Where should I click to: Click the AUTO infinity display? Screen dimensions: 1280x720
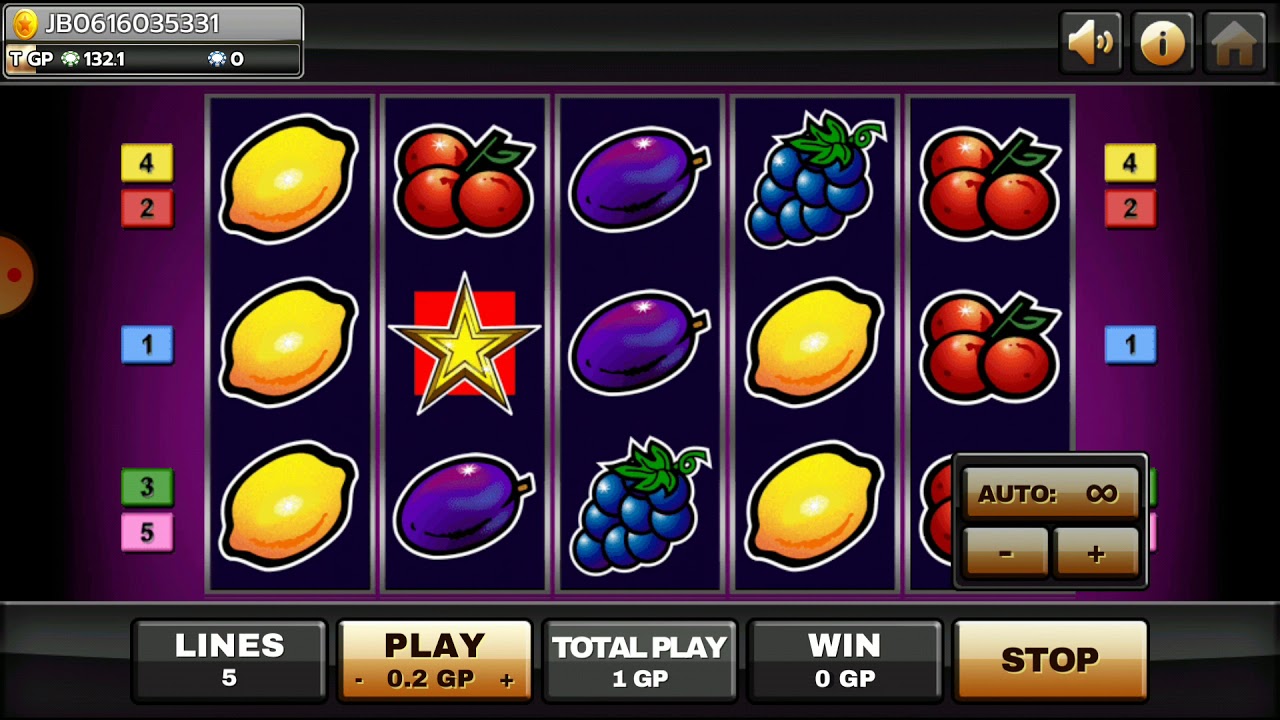click(x=1051, y=494)
